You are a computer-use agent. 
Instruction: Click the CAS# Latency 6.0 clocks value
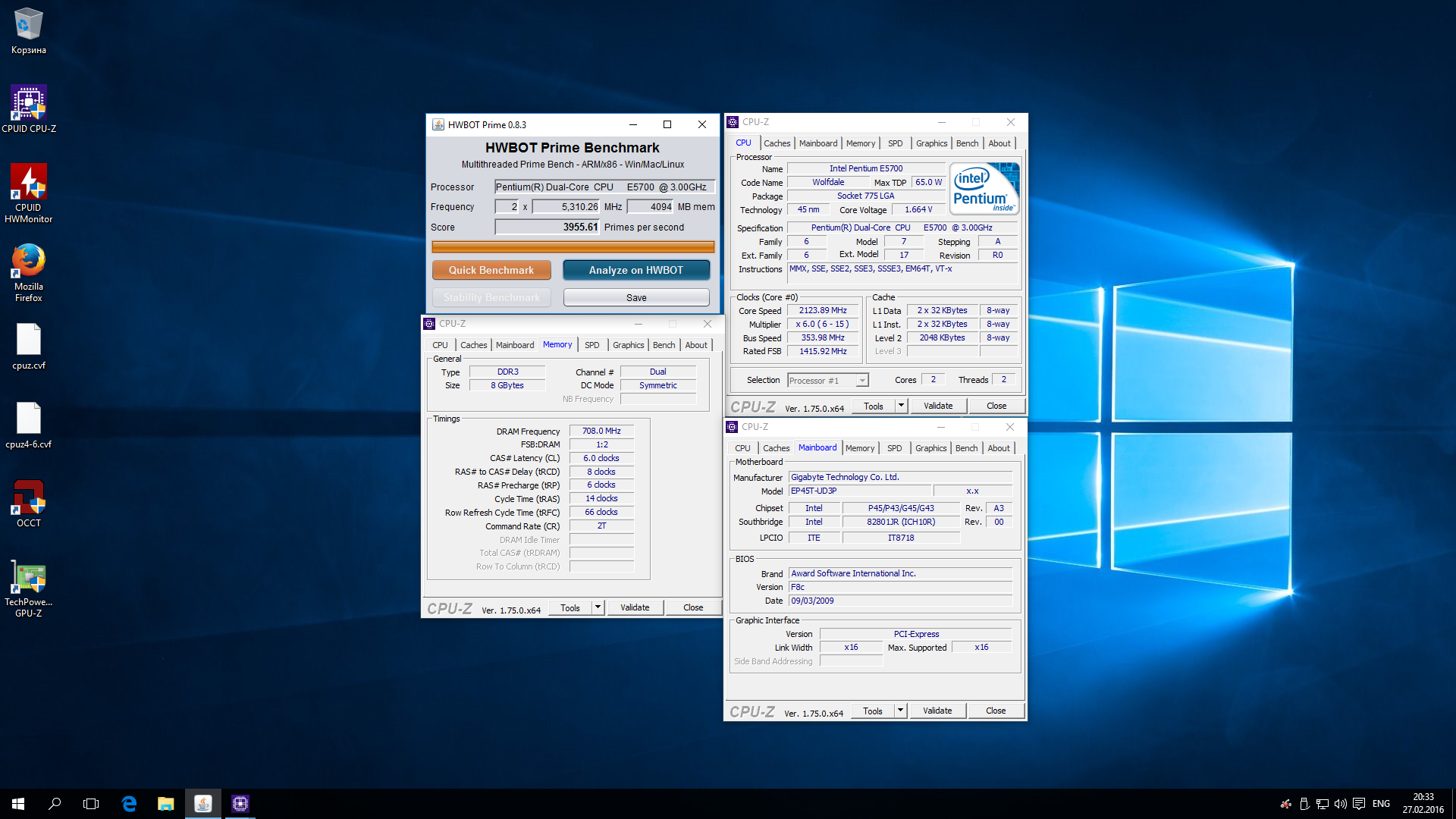coord(601,458)
